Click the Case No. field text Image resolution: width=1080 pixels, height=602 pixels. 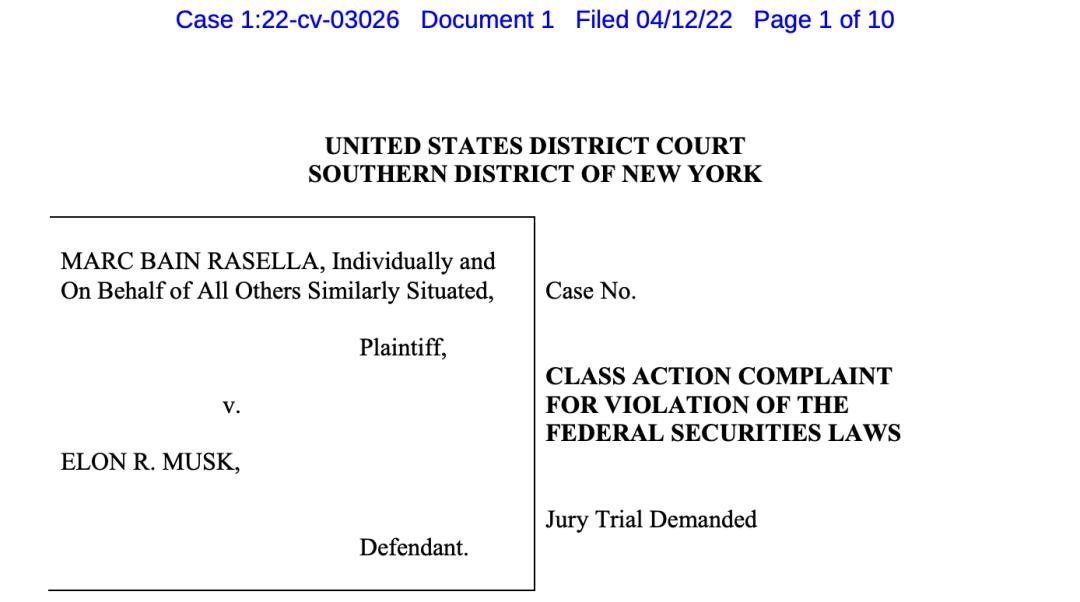click(x=590, y=291)
